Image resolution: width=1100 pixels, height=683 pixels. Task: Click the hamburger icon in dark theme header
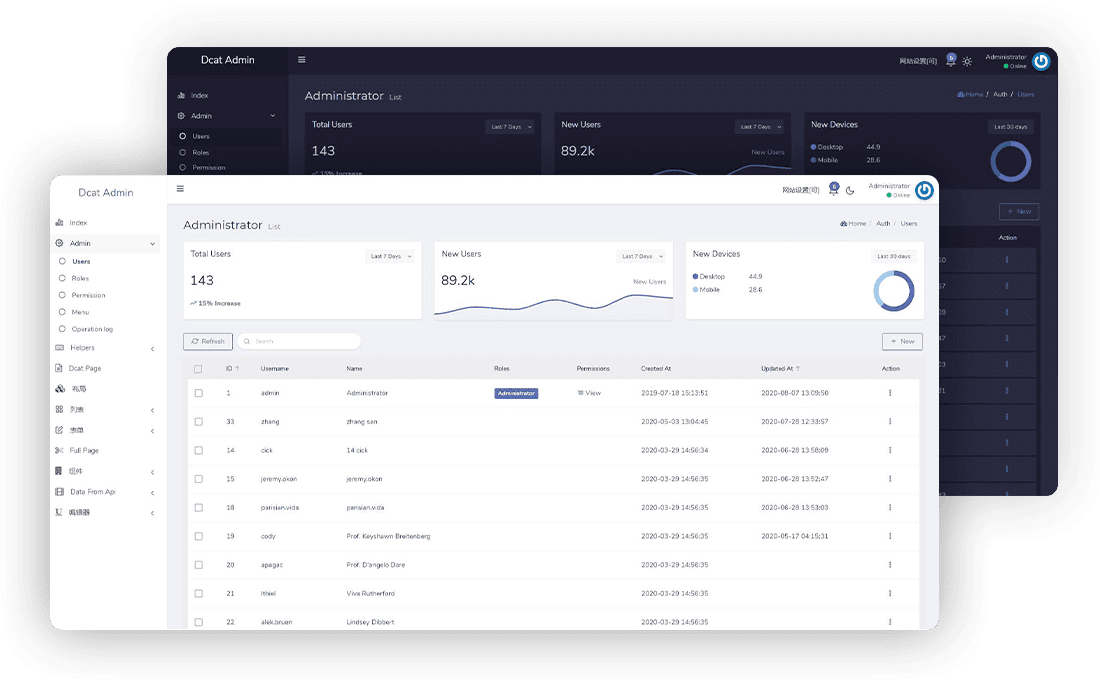302,60
